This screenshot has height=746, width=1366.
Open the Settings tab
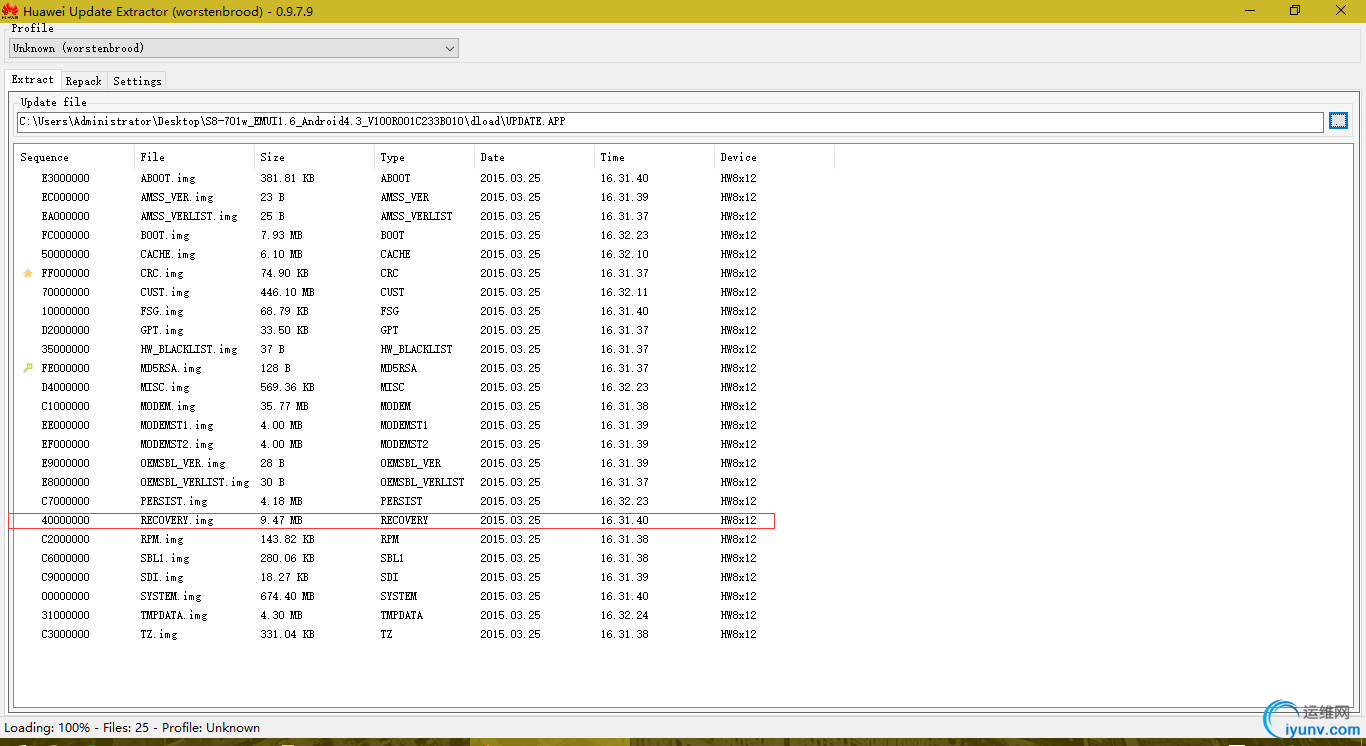point(137,81)
